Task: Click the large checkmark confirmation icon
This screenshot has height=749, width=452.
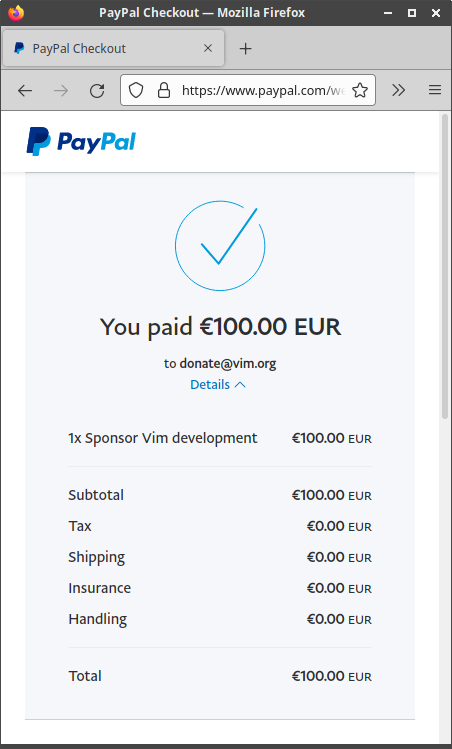Action: click(x=220, y=246)
